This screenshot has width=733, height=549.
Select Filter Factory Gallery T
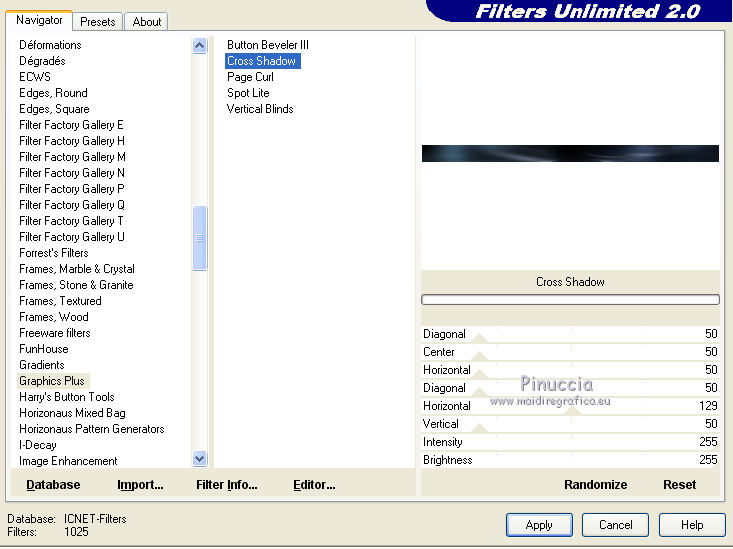[x=72, y=221]
